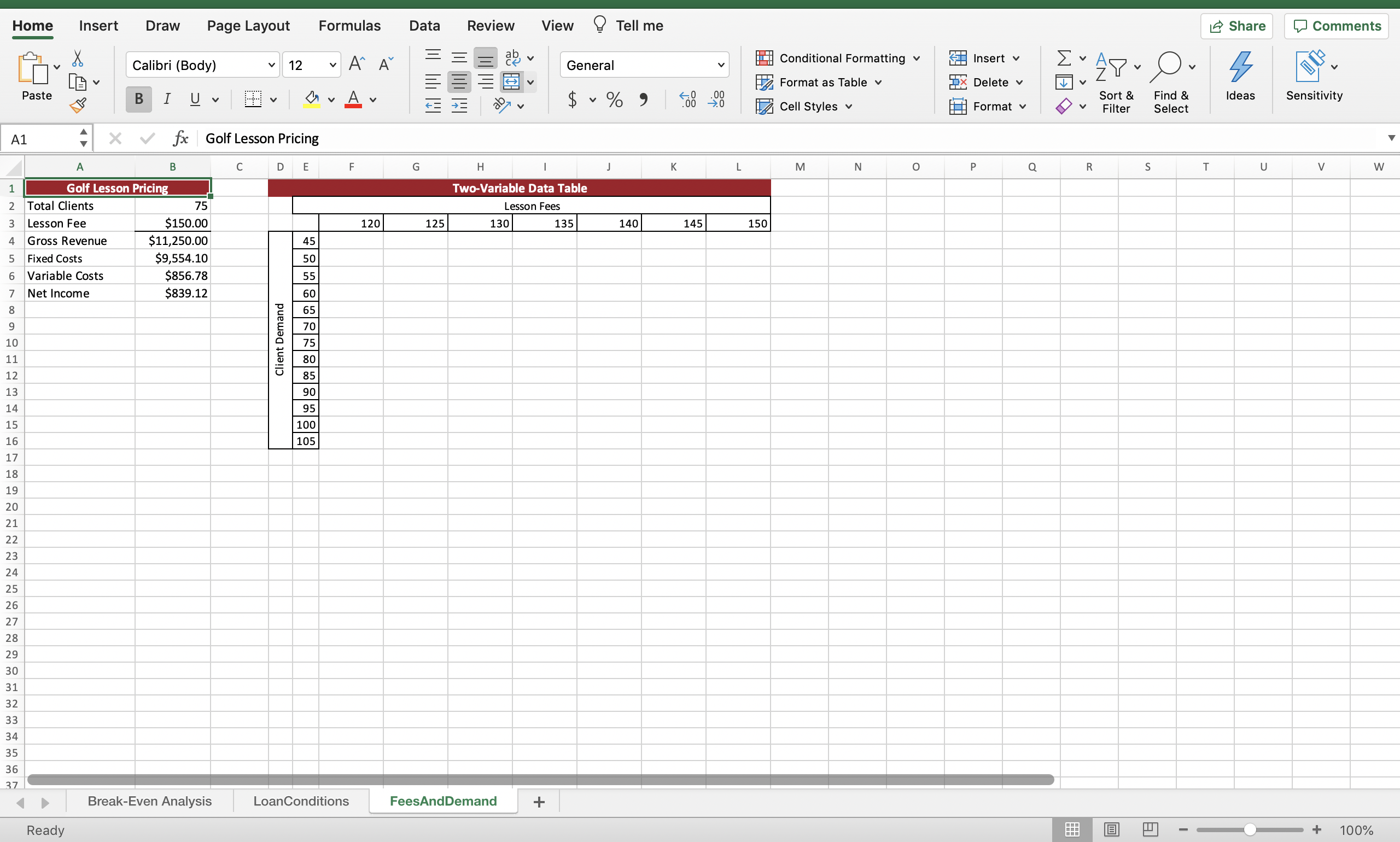Apply the red font color swatch
Screen dimensions: 1400x842
pos(353,100)
